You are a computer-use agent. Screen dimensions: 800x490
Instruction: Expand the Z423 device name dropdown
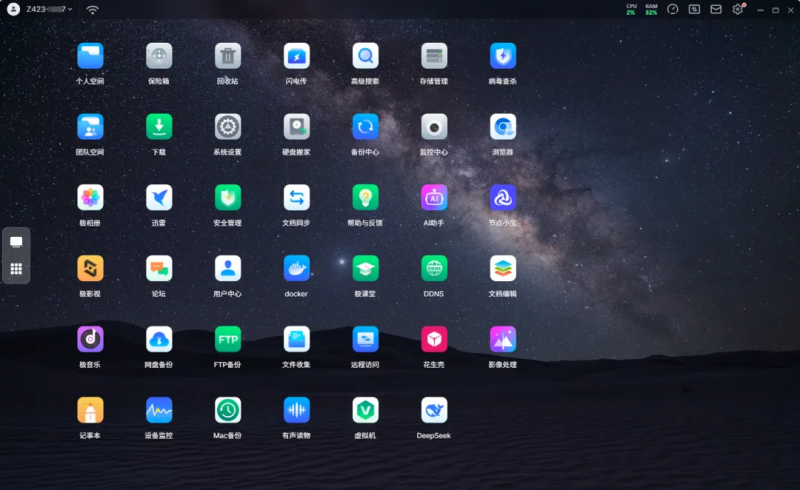pos(49,9)
